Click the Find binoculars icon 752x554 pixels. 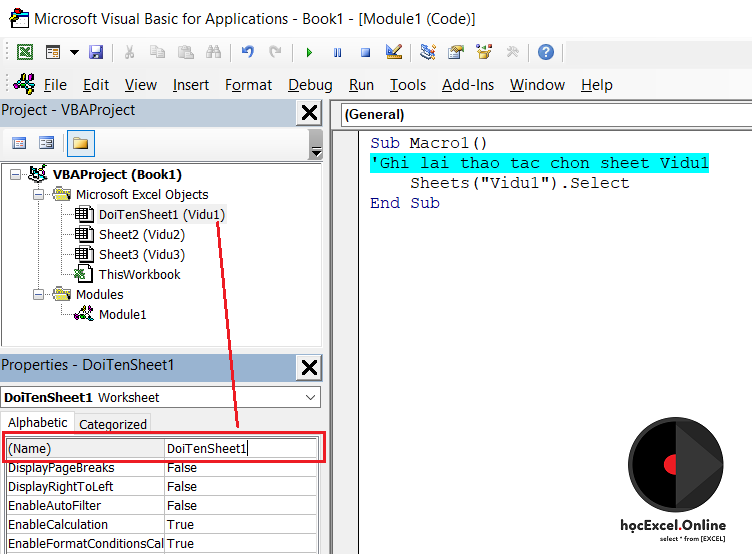click(213, 52)
